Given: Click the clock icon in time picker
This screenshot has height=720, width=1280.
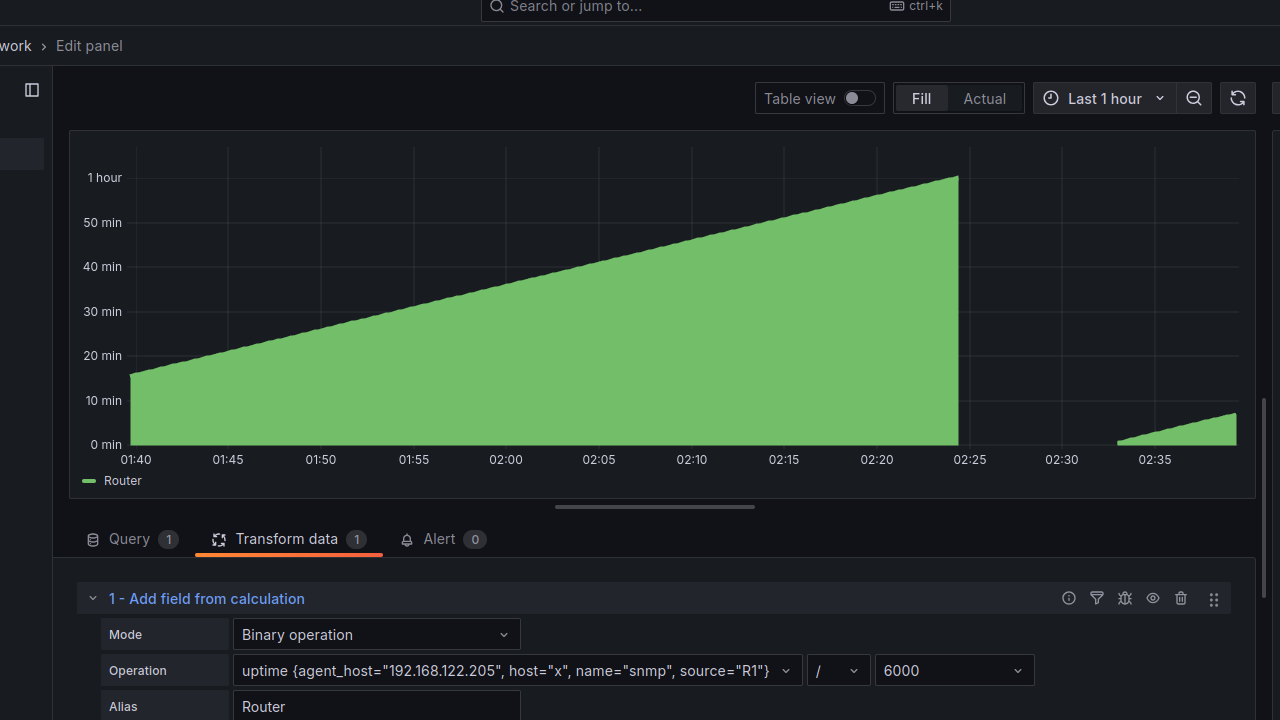Looking at the screenshot, I should click(1051, 98).
